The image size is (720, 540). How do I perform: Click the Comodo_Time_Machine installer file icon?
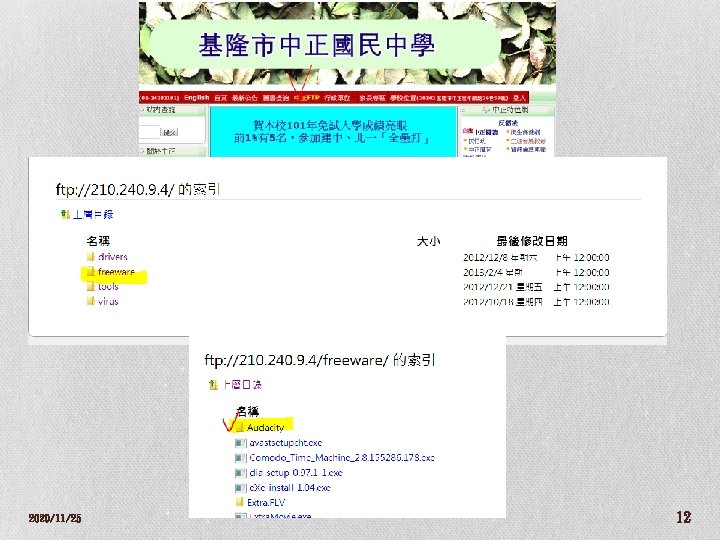[241, 458]
